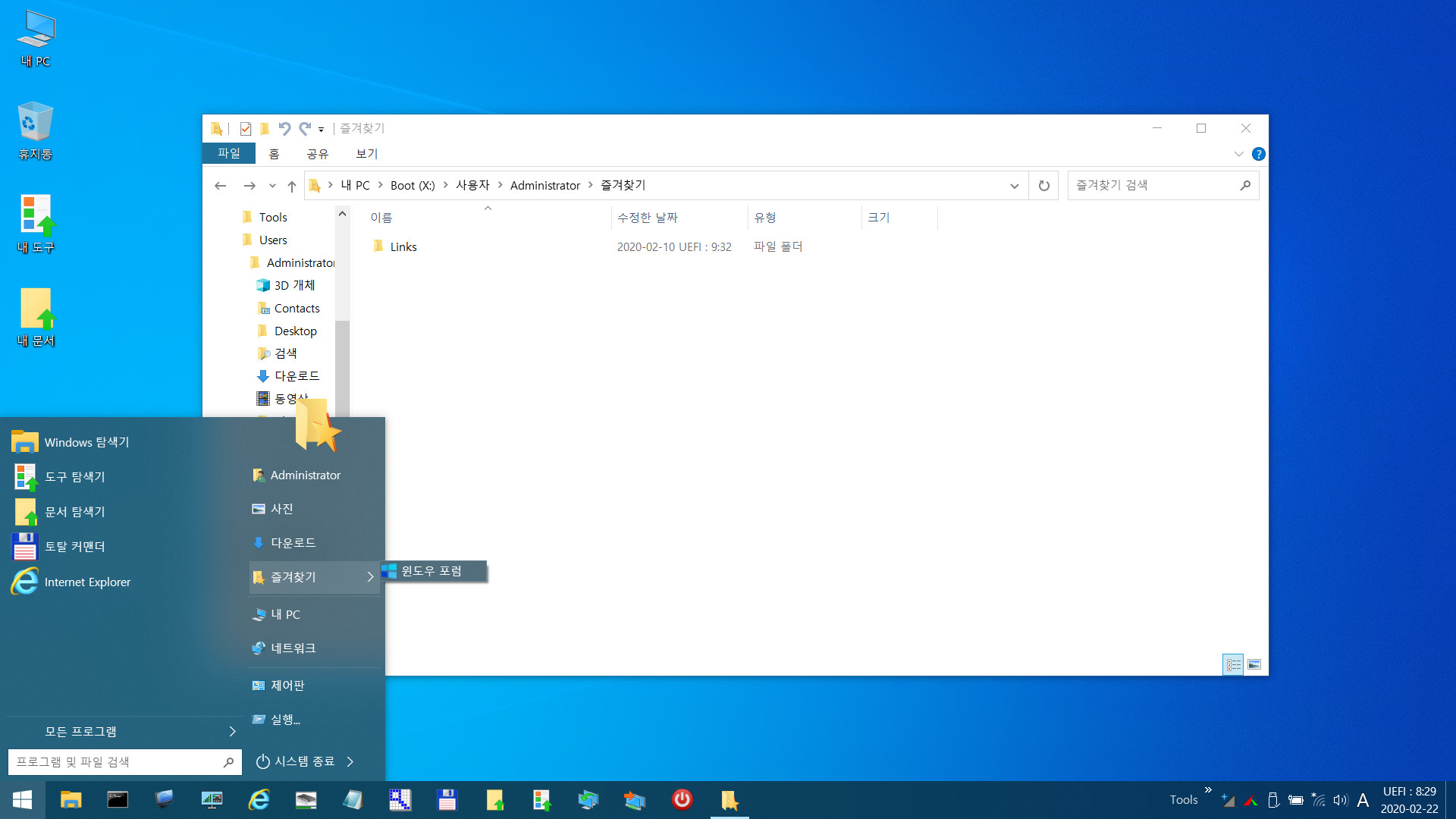
Task: Expand 시스템 종료 options arrow
Action: point(350,761)
